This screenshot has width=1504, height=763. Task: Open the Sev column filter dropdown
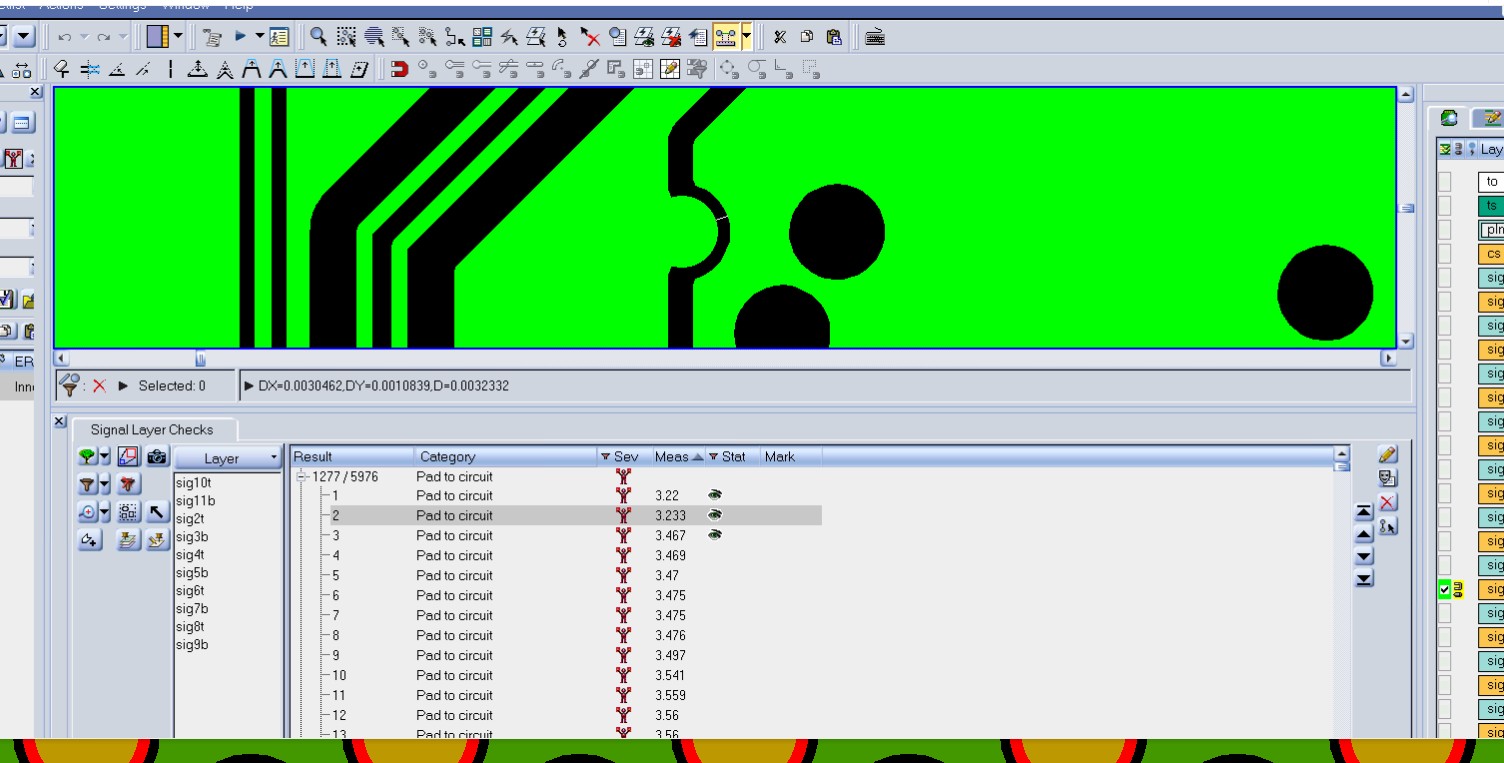(x=606, y=457)
